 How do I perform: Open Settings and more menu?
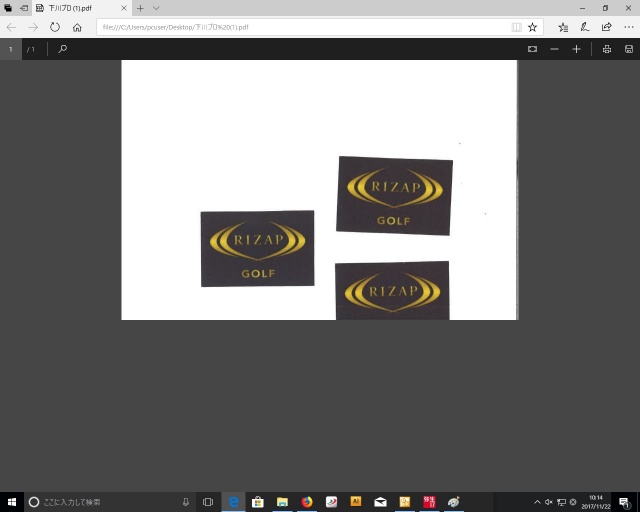click(629, 27)
